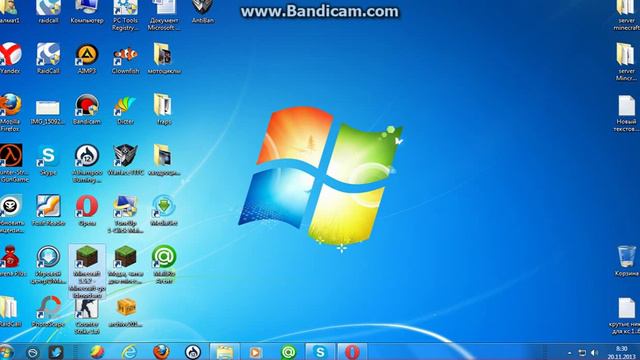Select the IMG_15092 image file

(48, 112)
